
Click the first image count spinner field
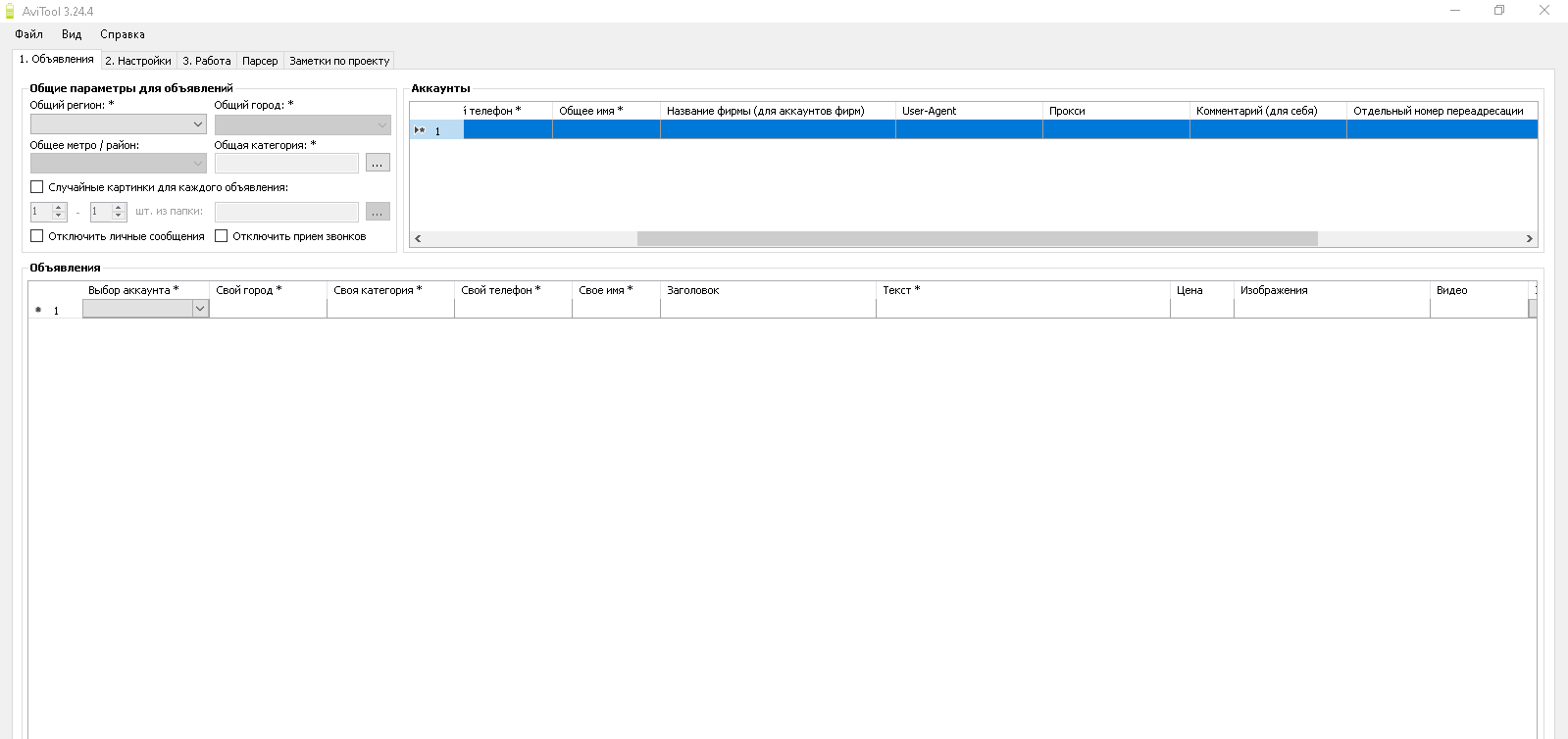tap(48, 212)
